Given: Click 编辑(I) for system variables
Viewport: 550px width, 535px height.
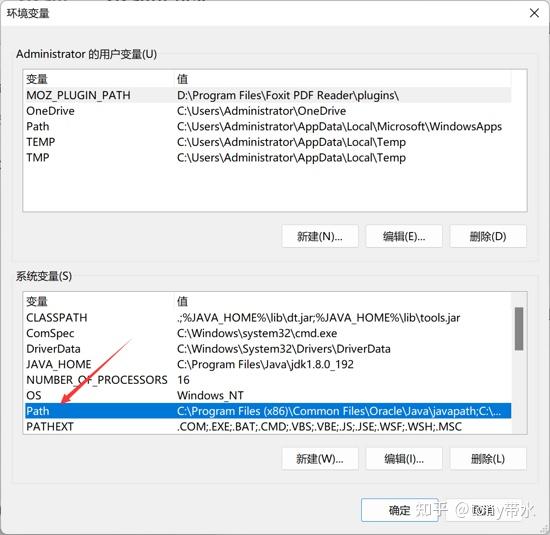Looking at the screenshot, I should tap(404, 459).
